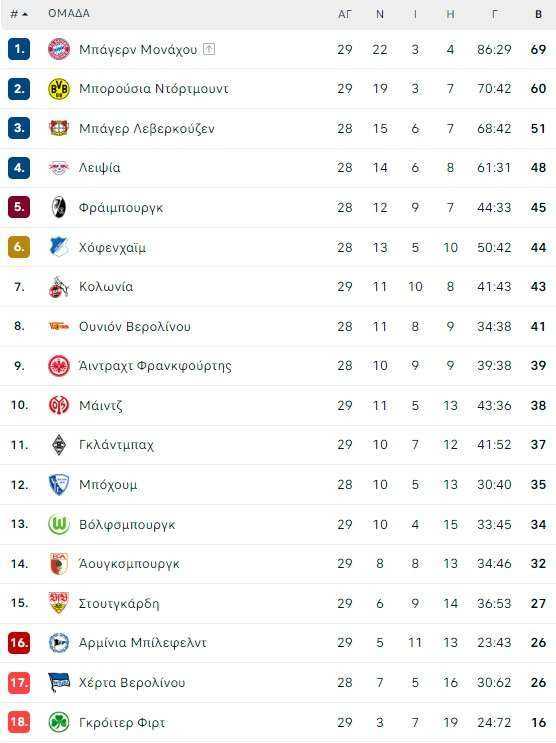Viewport: 556px width, 743px height.
Task: Click the Greuther Fürth clover logo
Action: coord(59,722)
